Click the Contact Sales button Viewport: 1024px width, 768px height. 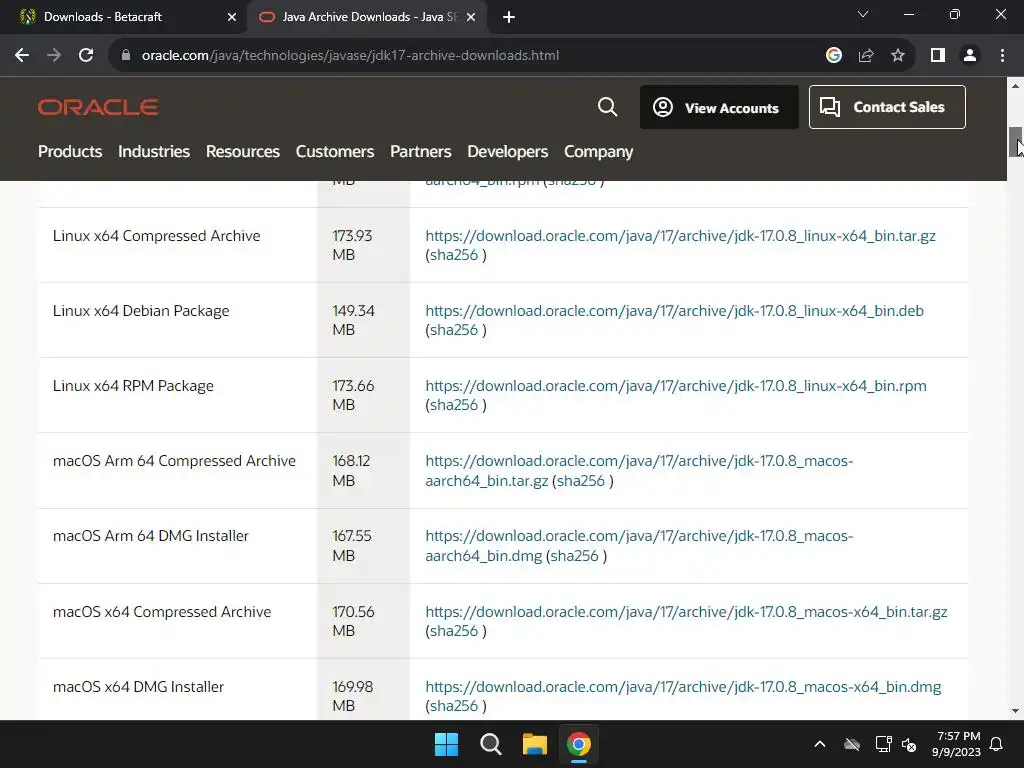tap(887, 107)
